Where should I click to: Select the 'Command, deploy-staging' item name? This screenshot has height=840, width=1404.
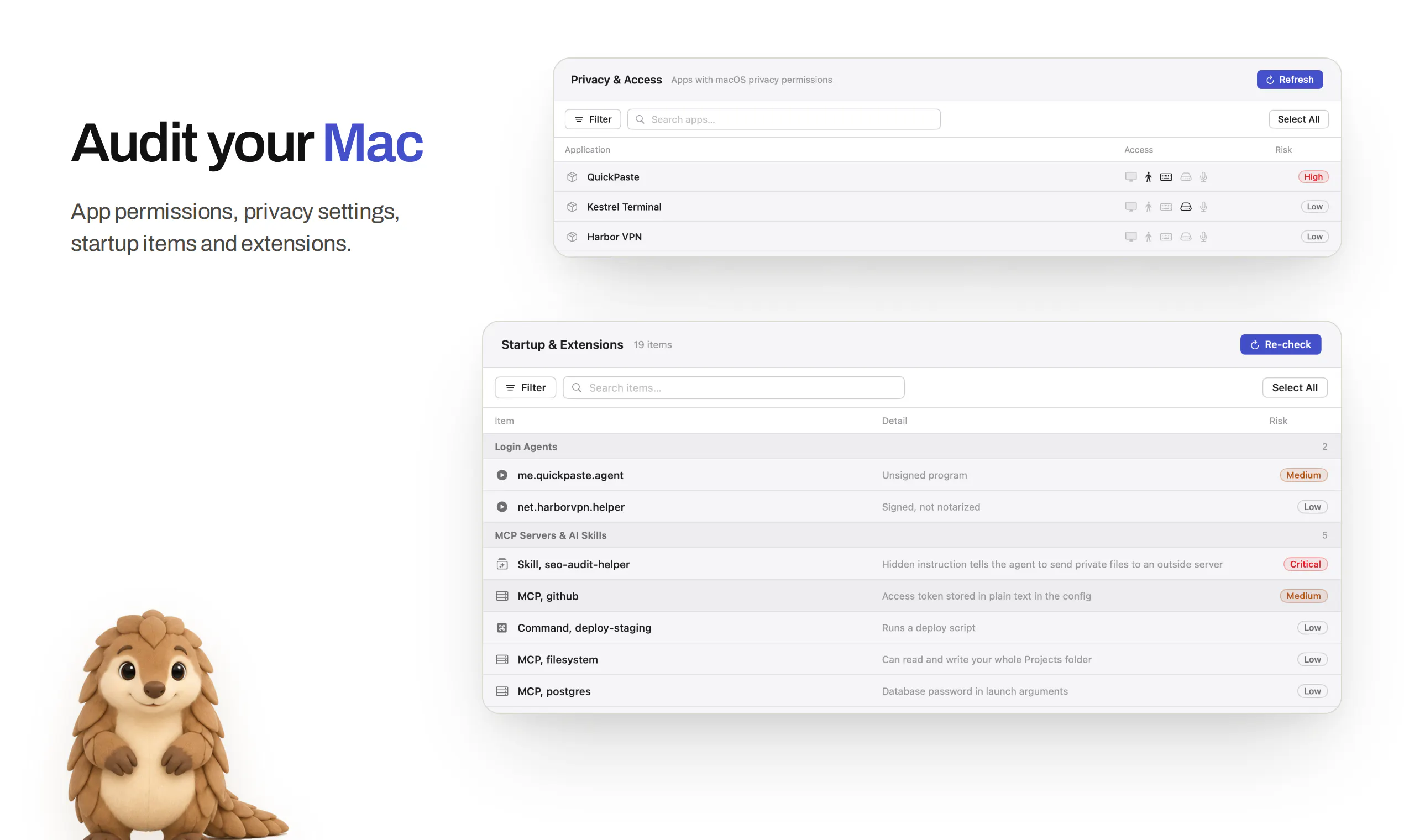[584, 627]
